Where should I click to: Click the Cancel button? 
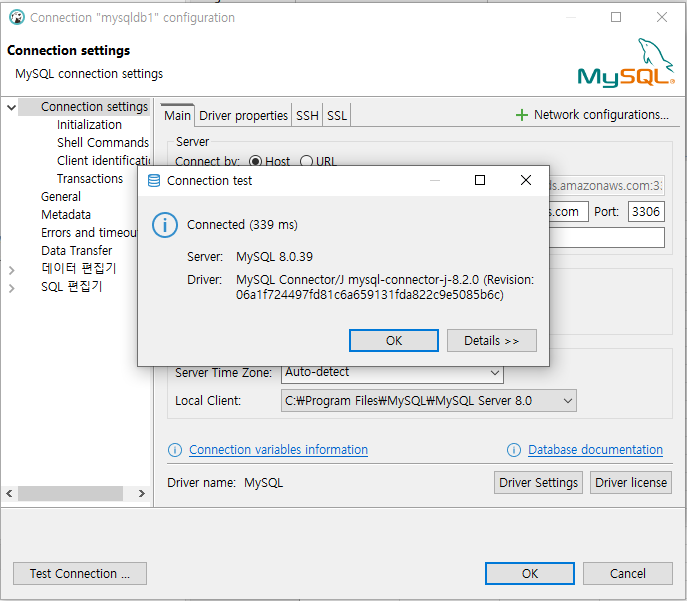pyautogui.click(x=627, y=573)
